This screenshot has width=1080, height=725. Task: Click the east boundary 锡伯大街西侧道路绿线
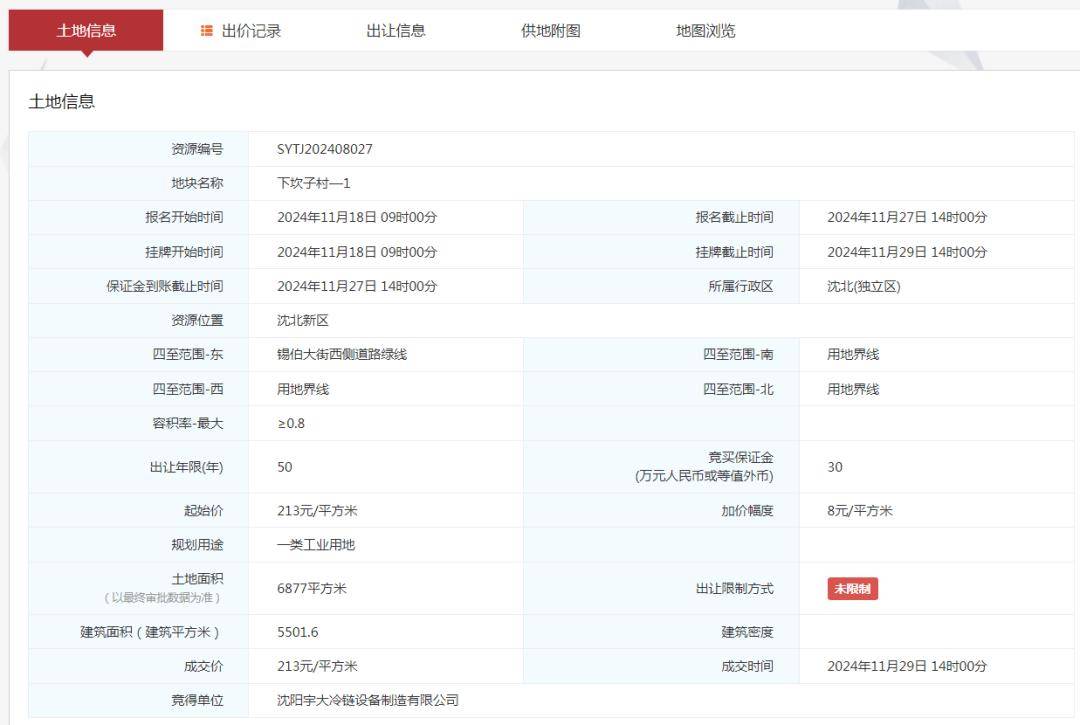point(342,355)
